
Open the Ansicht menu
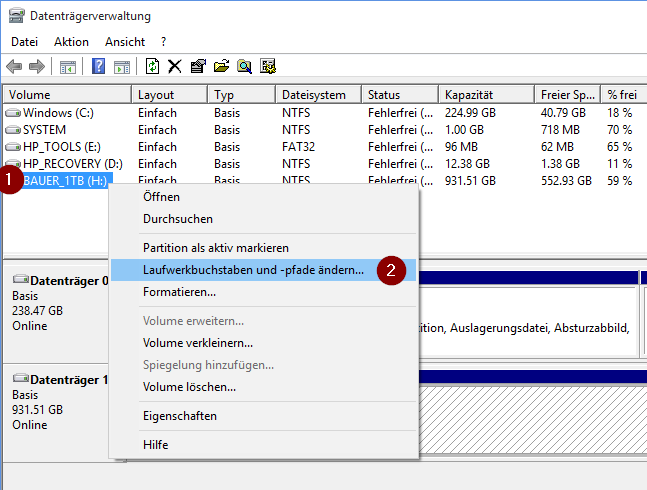coord(125,42)
